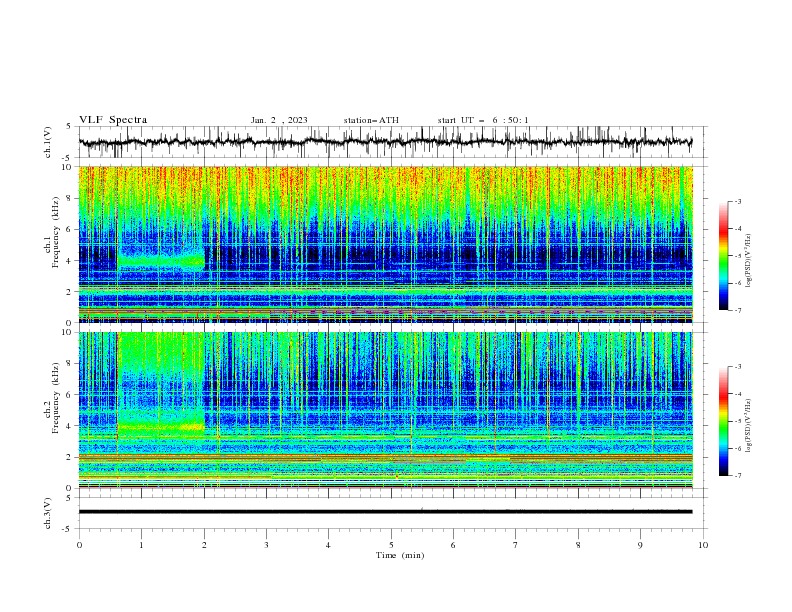
Task: Click the "5" tick on ch.3(V) voltage axis
Action: tap(69, 498)
